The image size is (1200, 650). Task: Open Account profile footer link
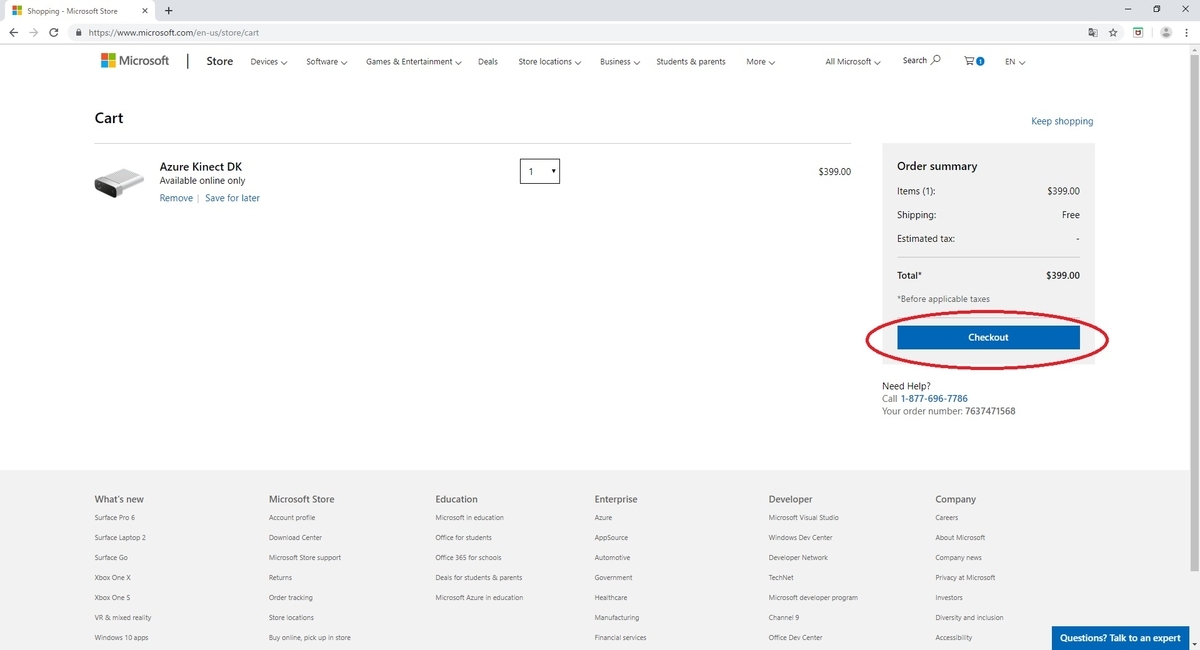[x=292, y=518]
